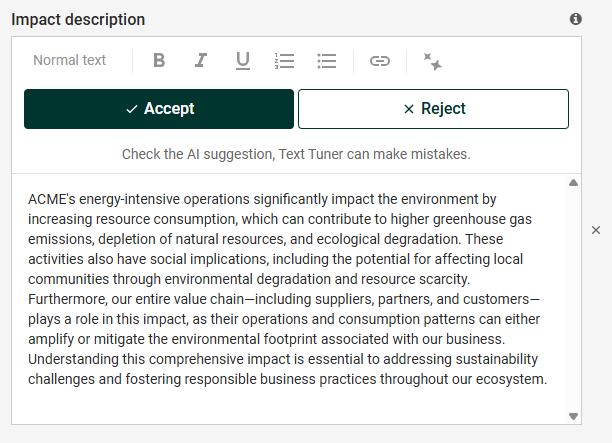Click inside the impact description text area

click(289, 299)
